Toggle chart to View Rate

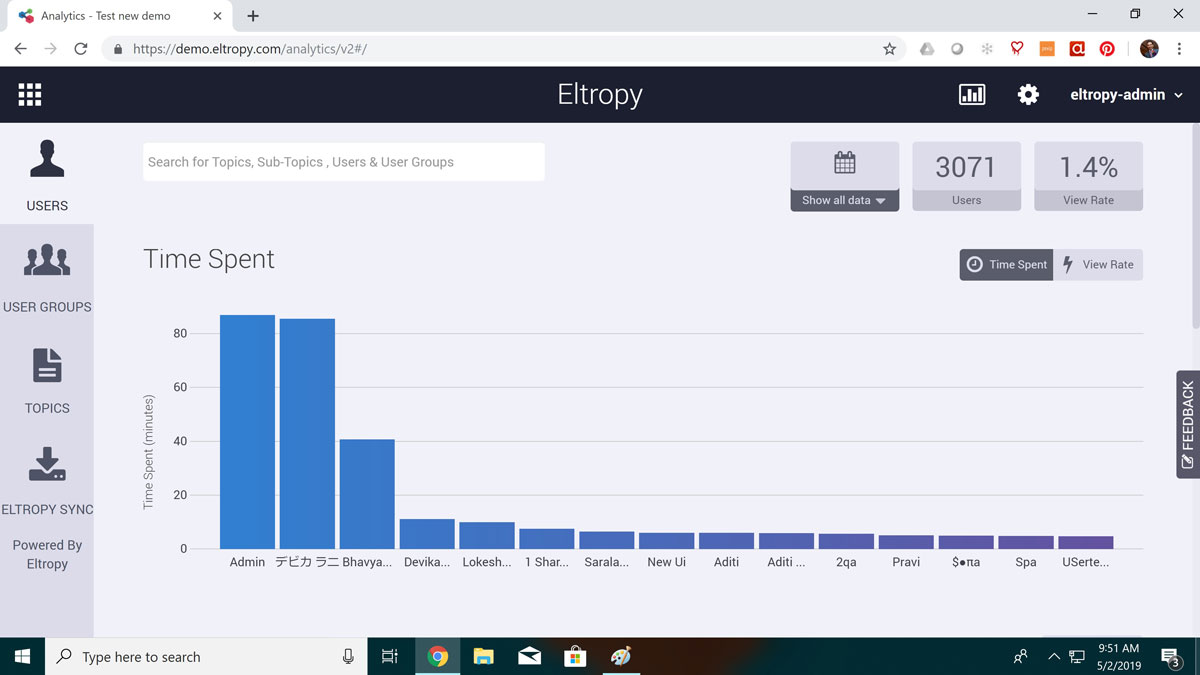pyautogui.click(x=1098, y=265)
